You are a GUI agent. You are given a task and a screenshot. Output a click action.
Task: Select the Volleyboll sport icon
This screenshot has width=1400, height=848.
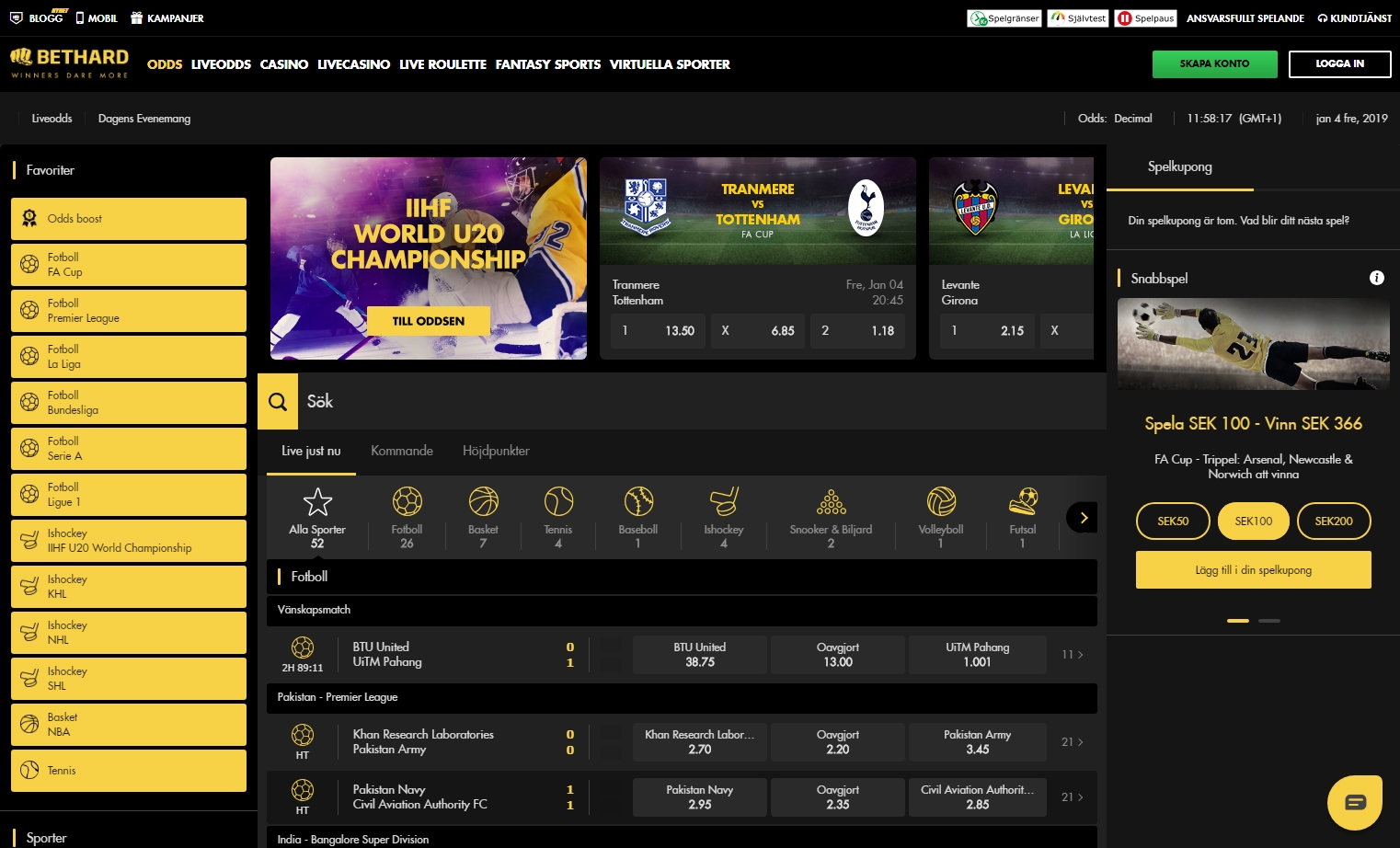(940, 502)
